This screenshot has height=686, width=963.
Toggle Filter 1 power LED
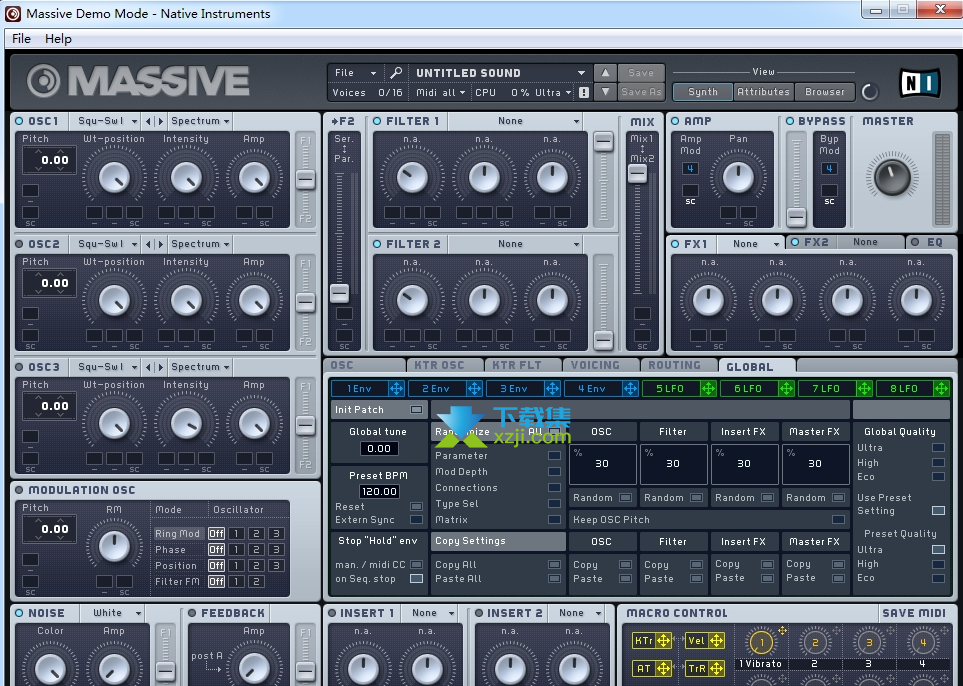tap(376, 121)
